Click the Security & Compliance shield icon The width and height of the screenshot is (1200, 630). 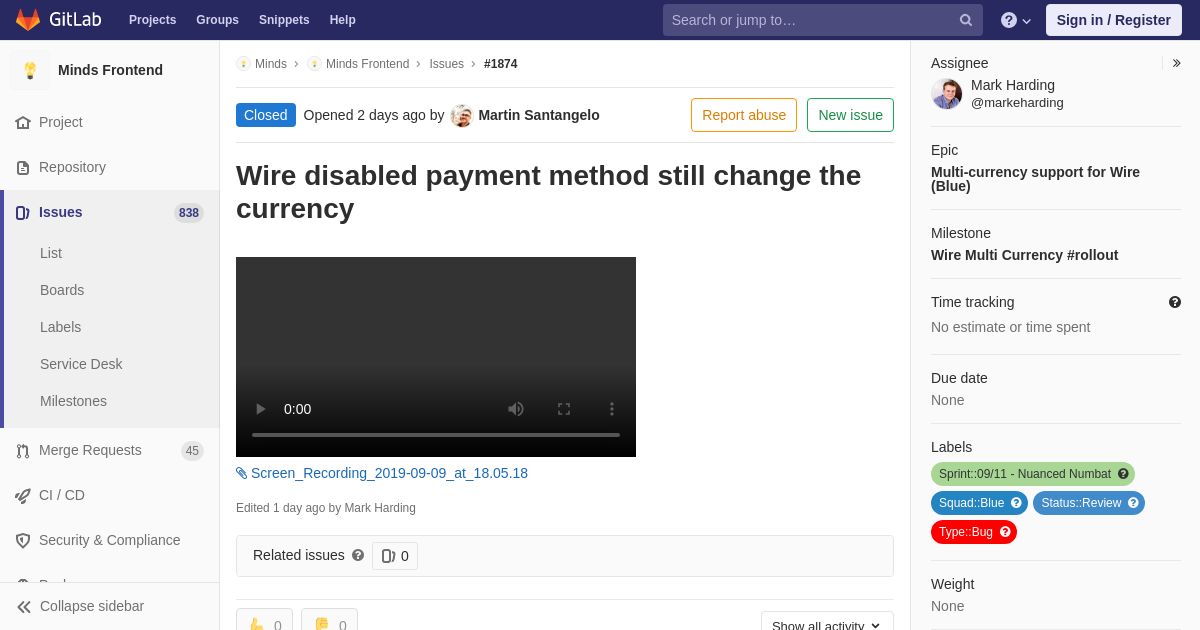23,540
